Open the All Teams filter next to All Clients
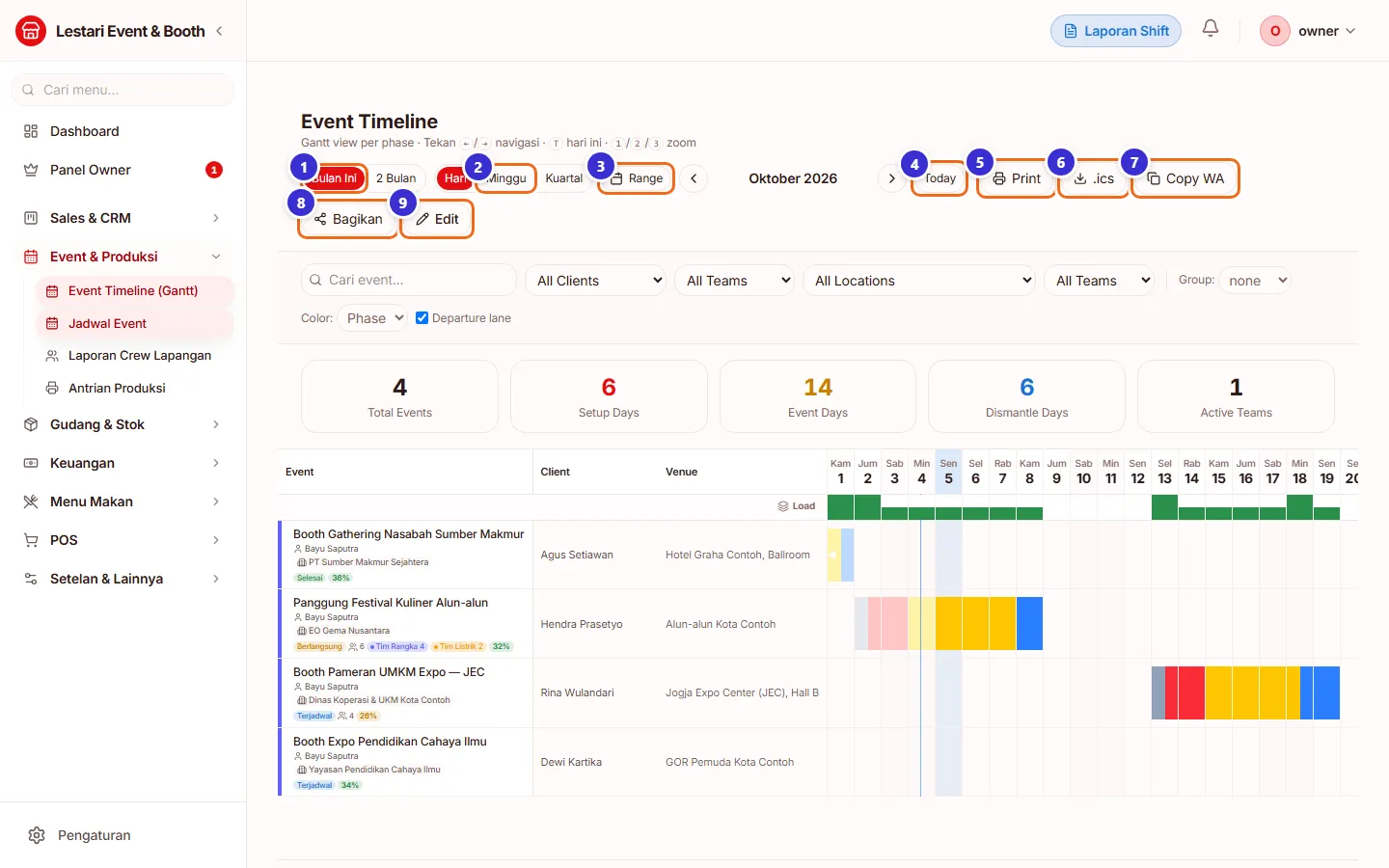The height and width of the screenshot is (868, 1389). tap(735, 281)
